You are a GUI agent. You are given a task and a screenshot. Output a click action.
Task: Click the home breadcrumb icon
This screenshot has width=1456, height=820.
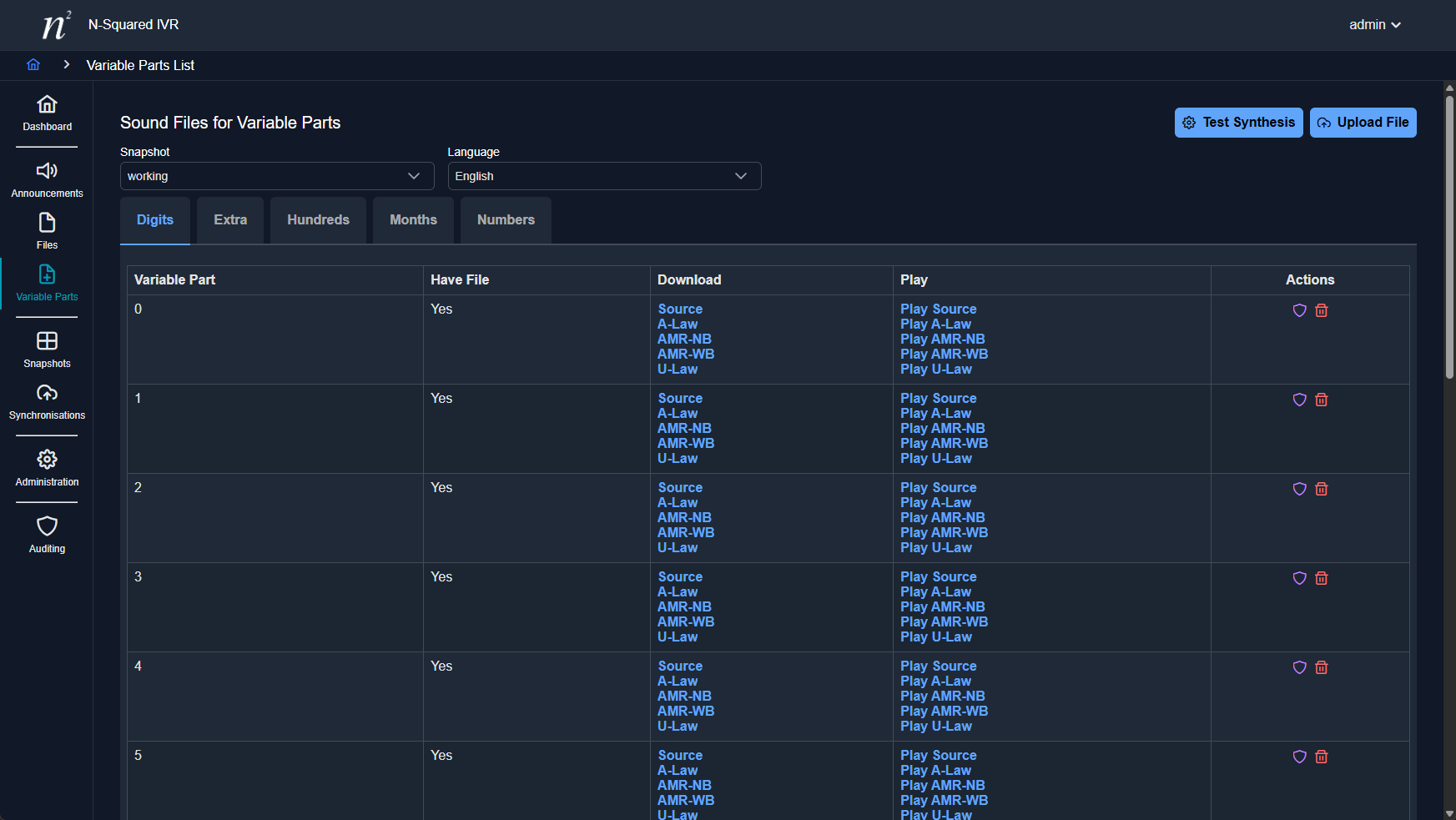(x=33, y=65)
